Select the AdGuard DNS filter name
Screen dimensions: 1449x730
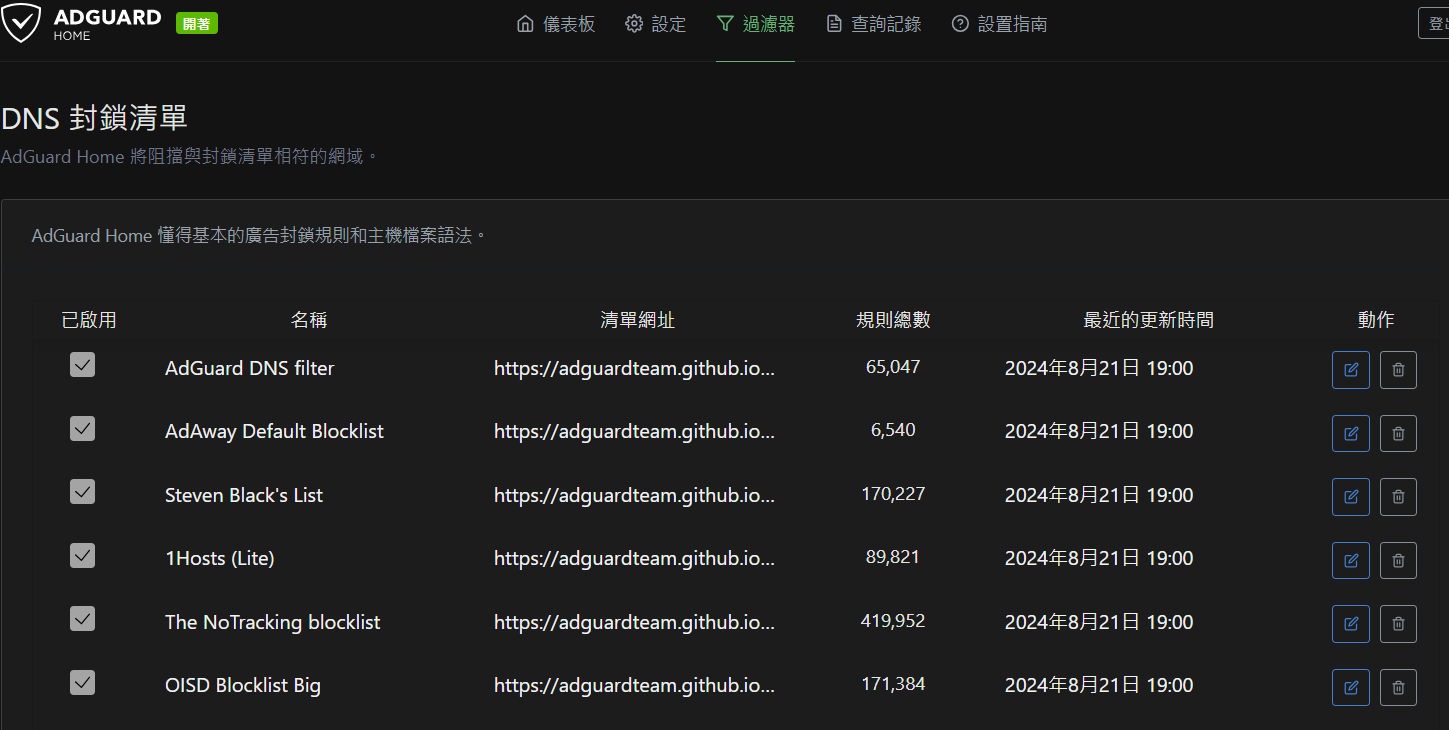tap(249, 368)
